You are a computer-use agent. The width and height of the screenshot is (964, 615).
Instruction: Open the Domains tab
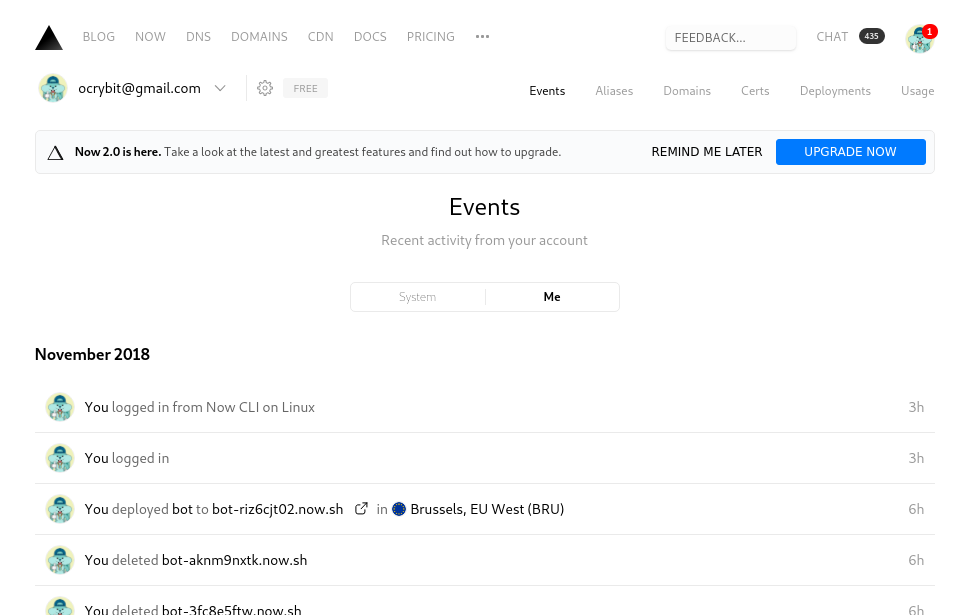[x=687, y=91]
